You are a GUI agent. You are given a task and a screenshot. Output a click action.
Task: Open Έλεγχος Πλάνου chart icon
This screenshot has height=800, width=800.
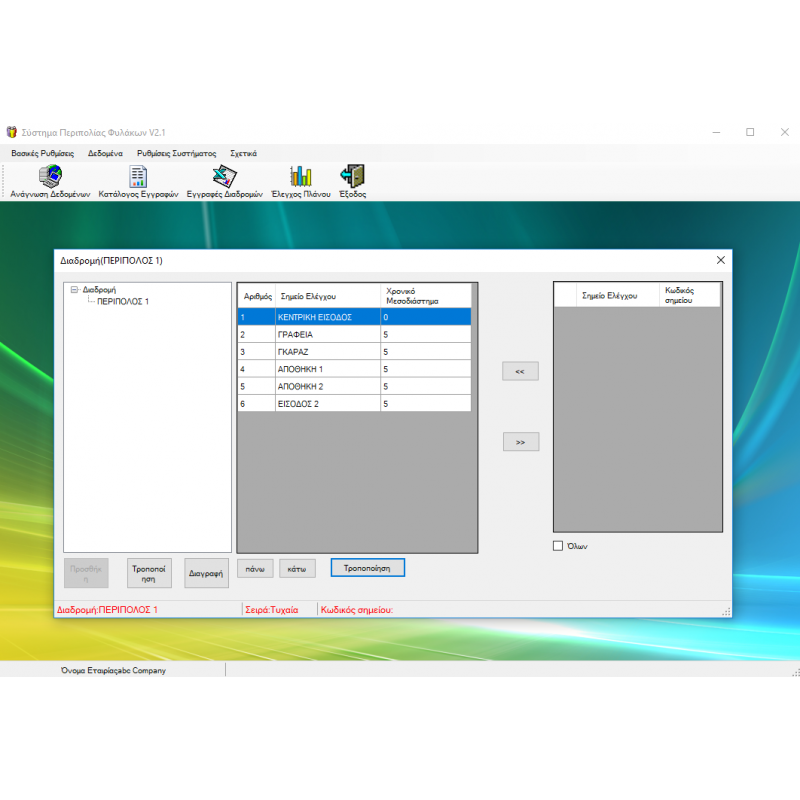(x=301, y=177)
